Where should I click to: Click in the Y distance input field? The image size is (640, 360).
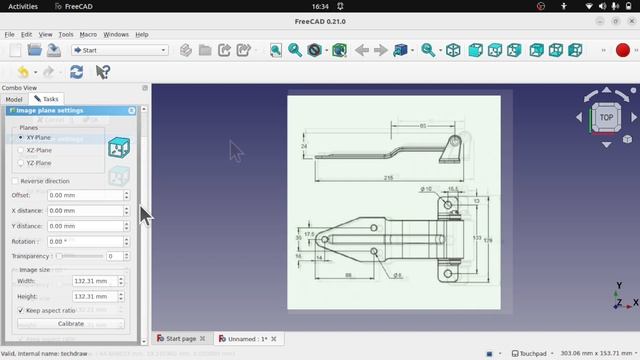(85, 226)
